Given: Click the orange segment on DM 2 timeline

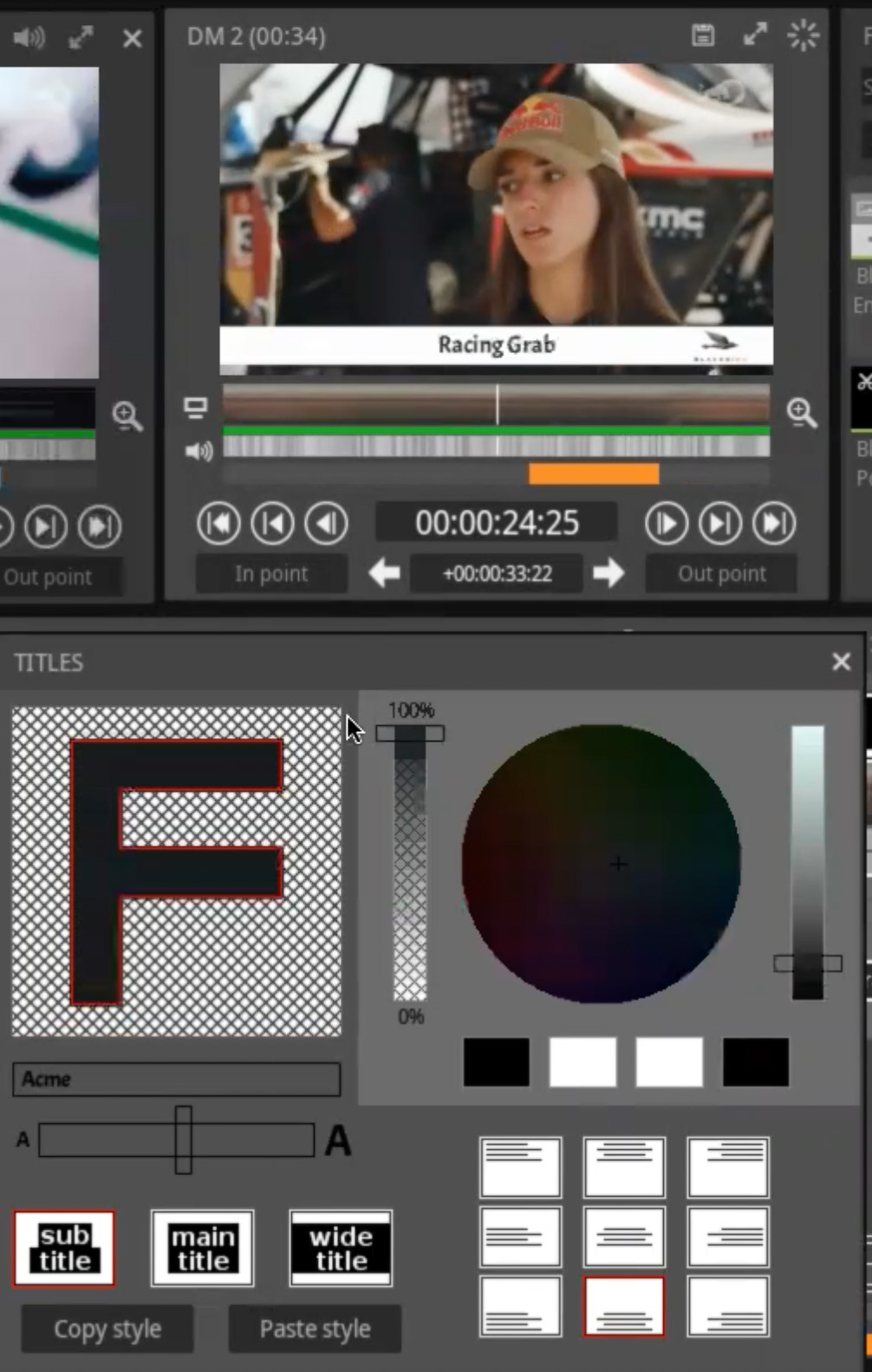Looking at the screenshot, I should 594,474.
